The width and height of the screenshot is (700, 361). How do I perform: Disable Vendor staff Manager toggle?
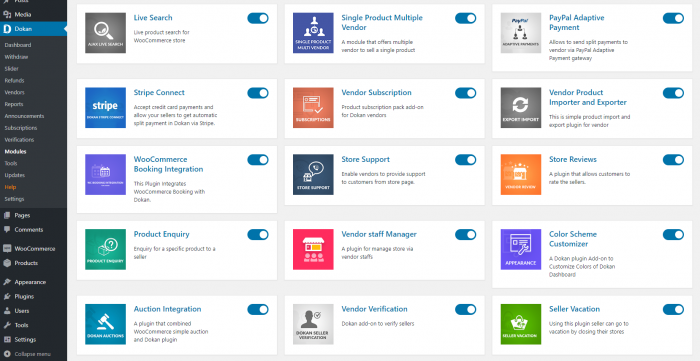(x=465, y=235)
